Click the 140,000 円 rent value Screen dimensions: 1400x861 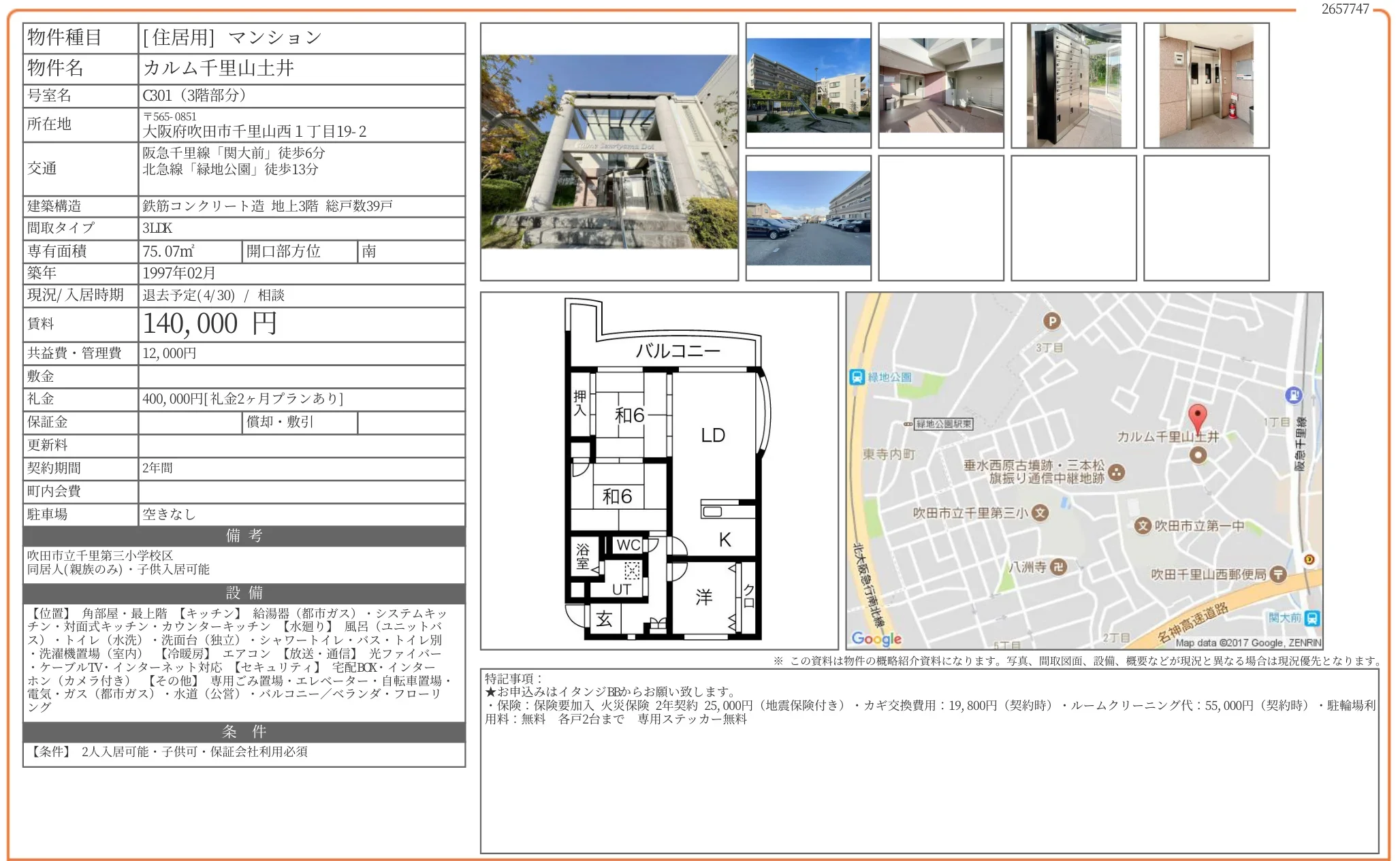click(x=210, y=324)
